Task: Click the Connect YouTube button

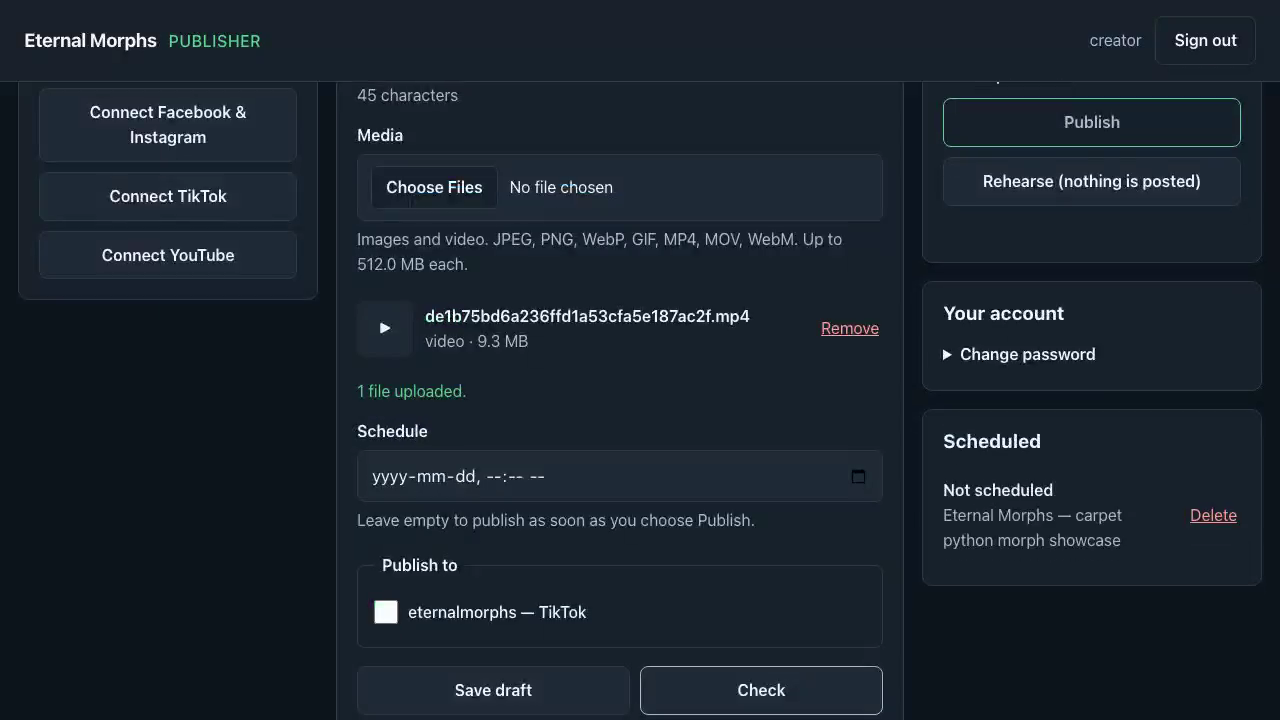Action: [x=168, y=255]
